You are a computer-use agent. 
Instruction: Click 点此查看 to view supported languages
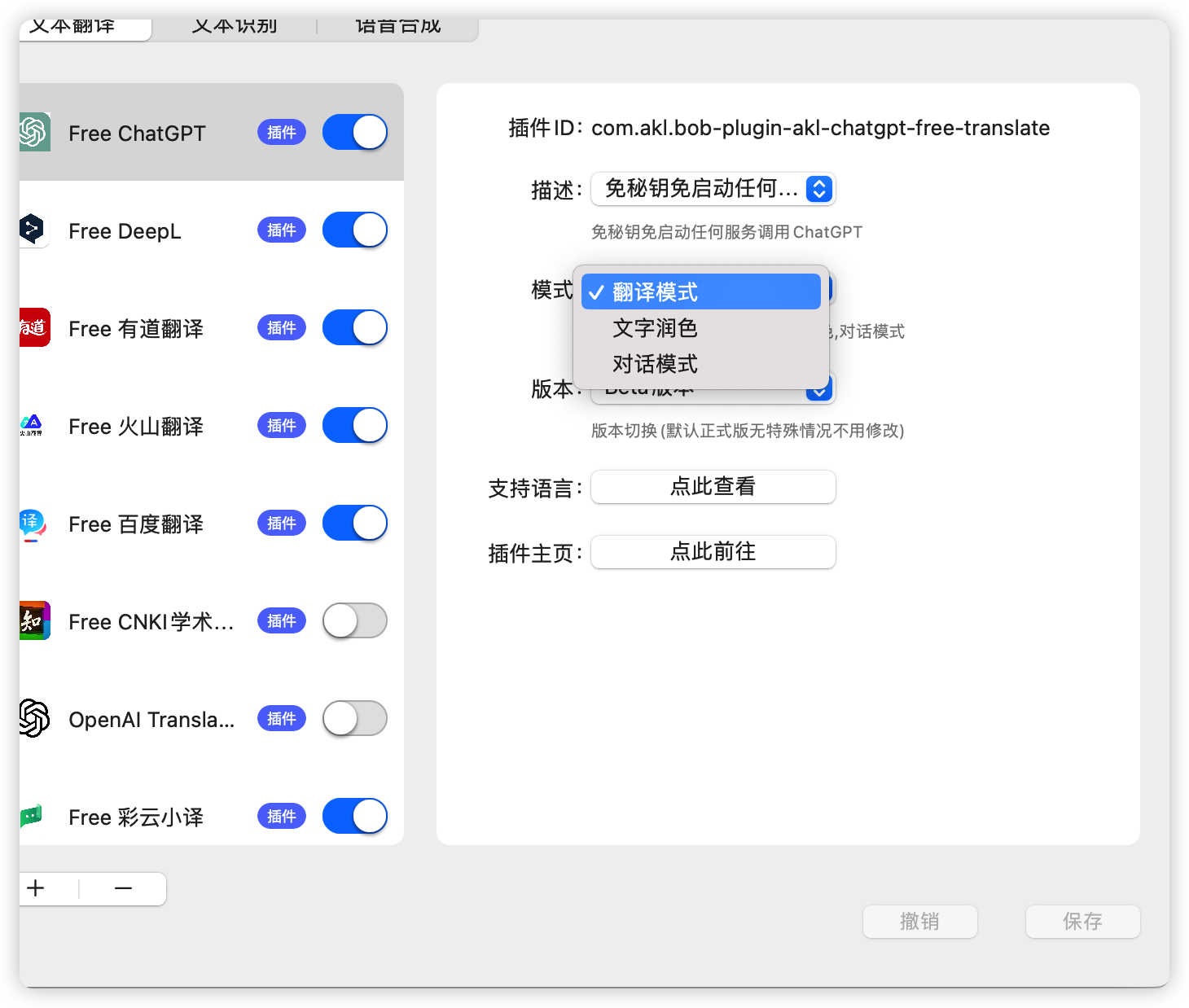[713, 487]
